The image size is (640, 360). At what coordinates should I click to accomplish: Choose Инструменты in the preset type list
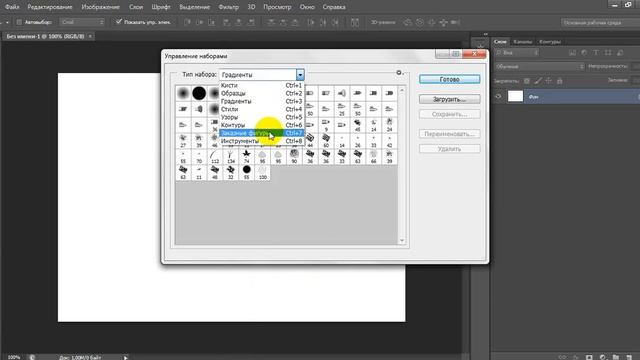pos(262,141)
